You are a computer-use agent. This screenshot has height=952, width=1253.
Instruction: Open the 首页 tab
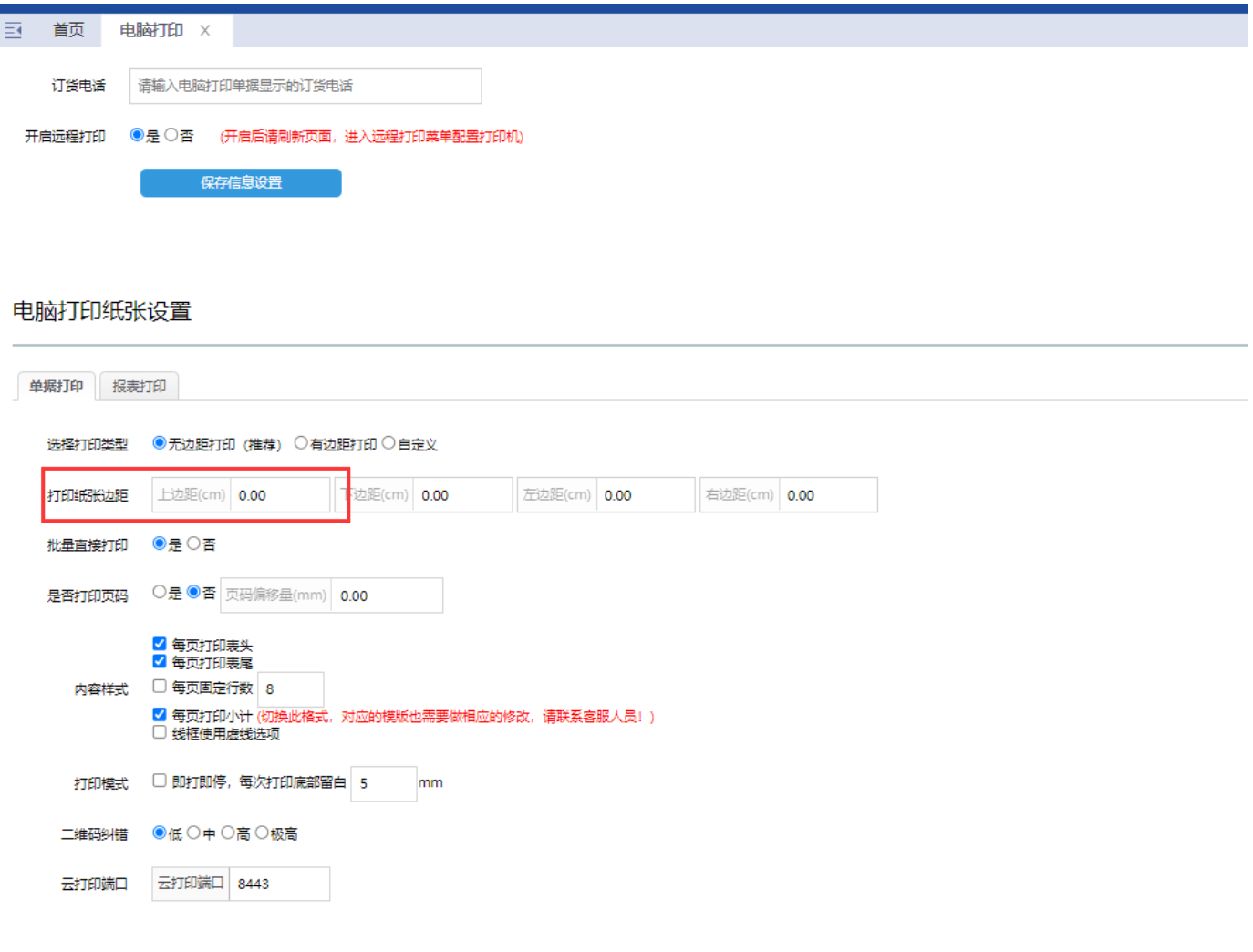point(68,31)
